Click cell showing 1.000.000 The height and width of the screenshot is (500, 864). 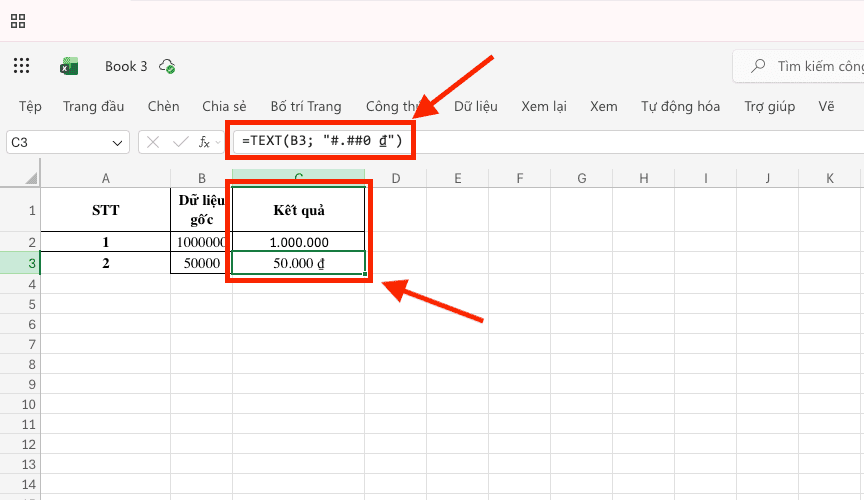point(299,242)
